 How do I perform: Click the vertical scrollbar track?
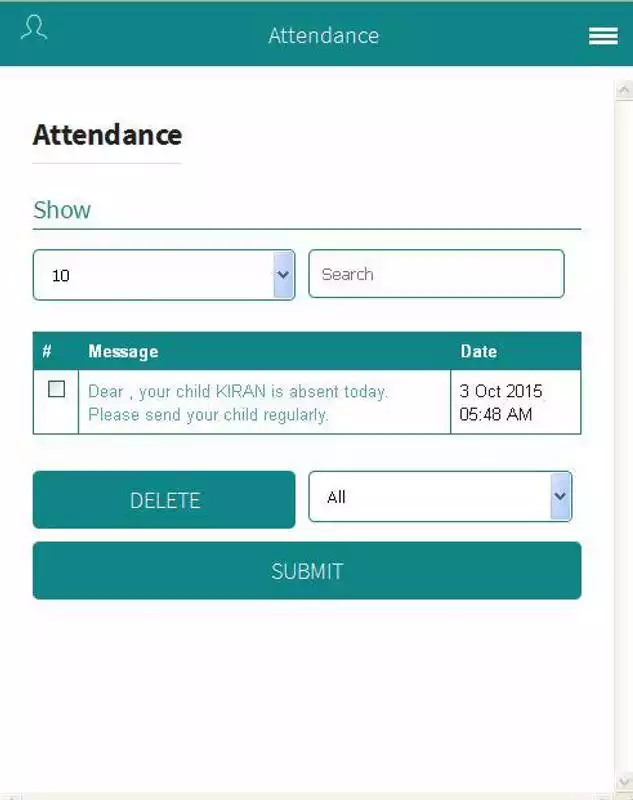[624, 436]
